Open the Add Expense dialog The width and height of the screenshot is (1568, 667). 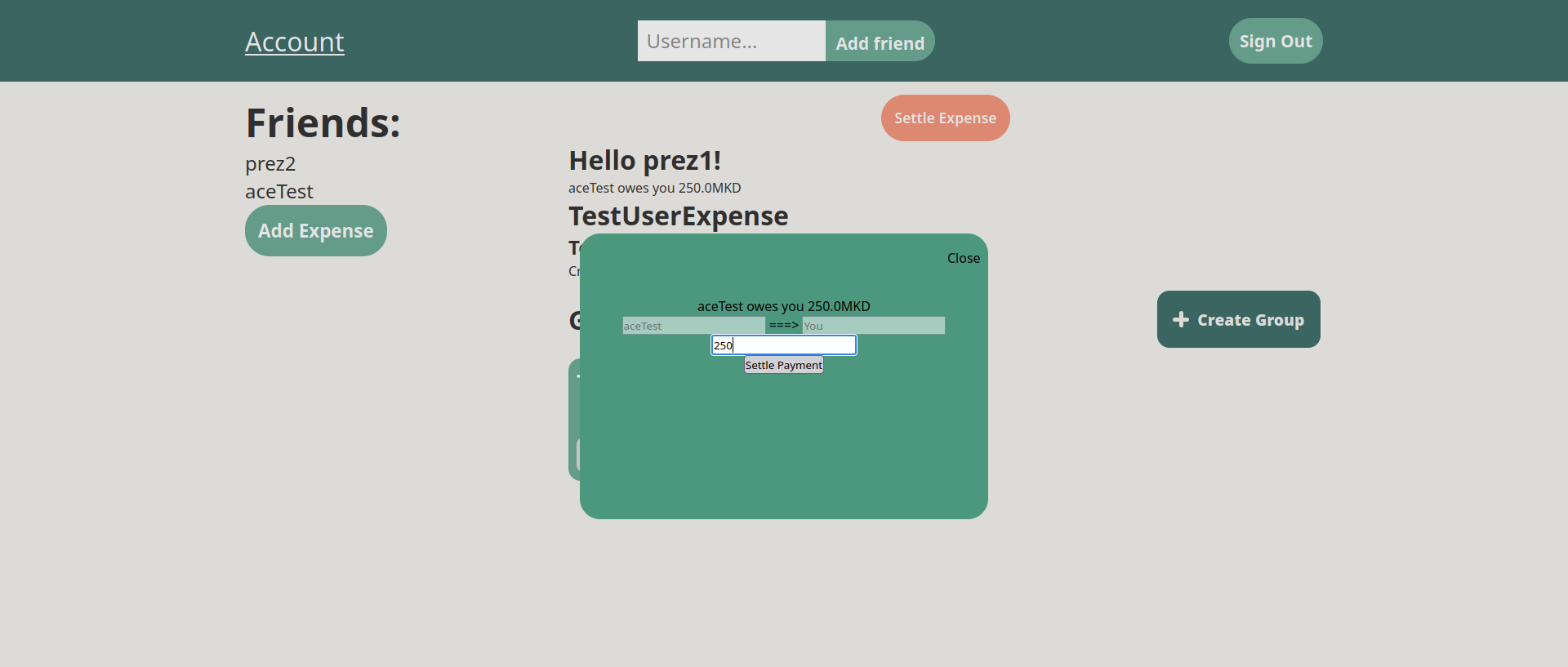315,231
